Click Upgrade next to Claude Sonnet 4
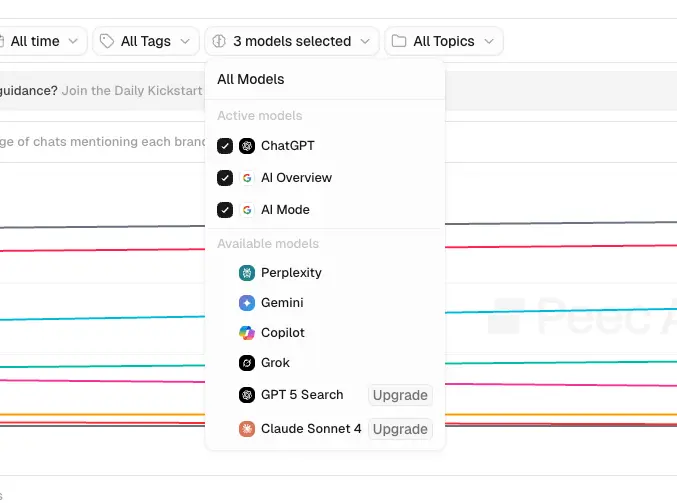Viewport: 677px width, 503px height. point(400,429)
